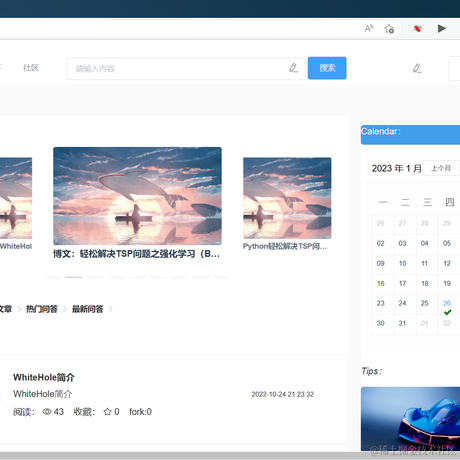Open the red browser extension icon
460x460 pixels.
coord(417,29)
